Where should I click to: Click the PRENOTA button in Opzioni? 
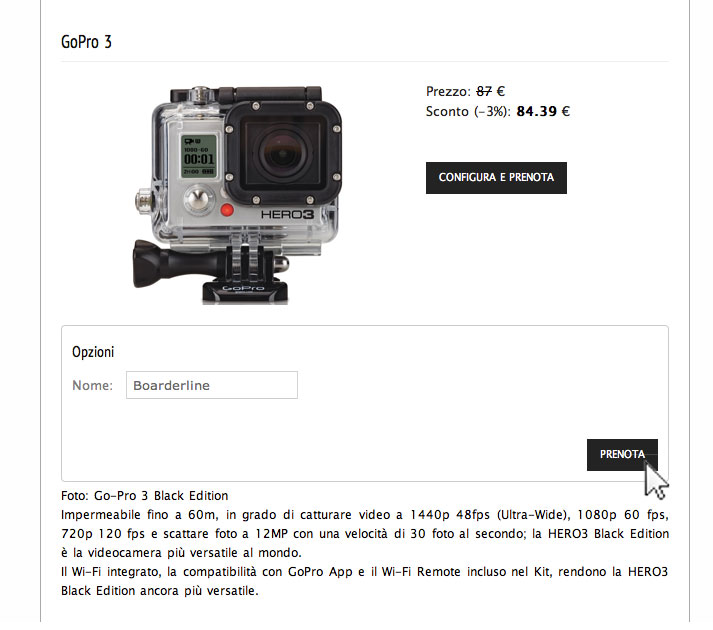click(x=622, y=454)
